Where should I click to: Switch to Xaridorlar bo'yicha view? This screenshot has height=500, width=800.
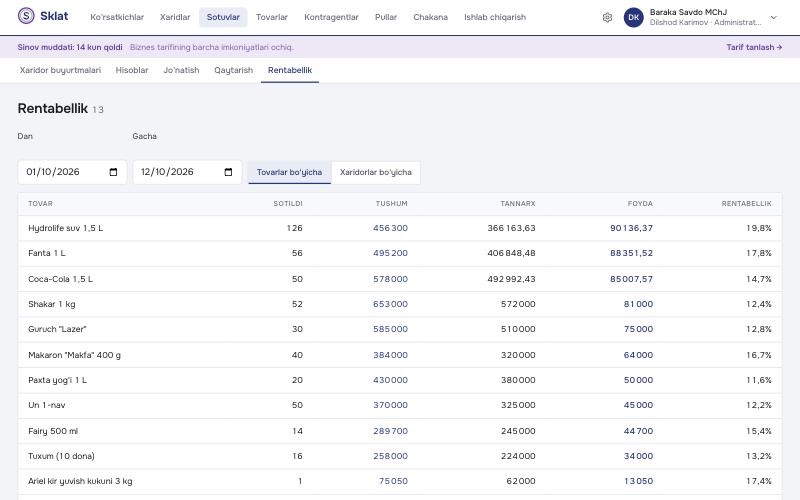(x=376, y=172)
